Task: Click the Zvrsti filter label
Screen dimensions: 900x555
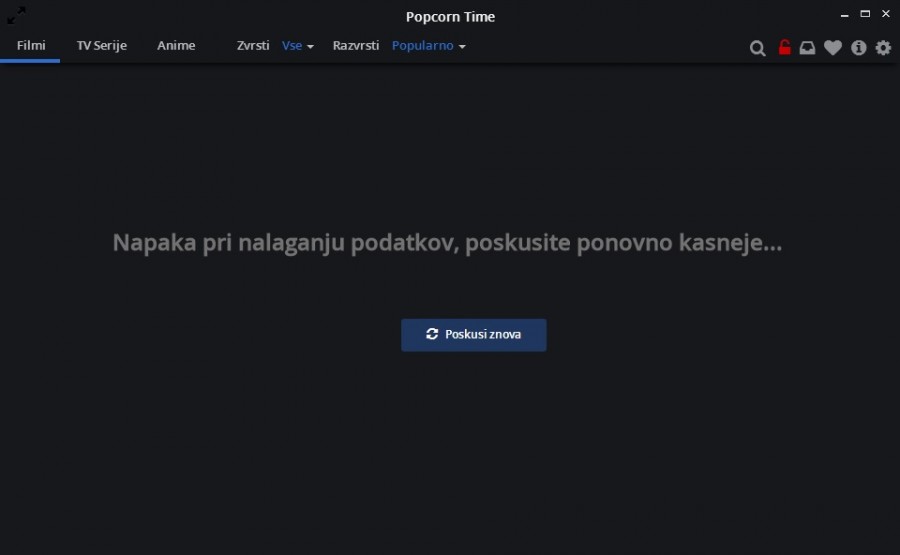Action: pos(253,46)
